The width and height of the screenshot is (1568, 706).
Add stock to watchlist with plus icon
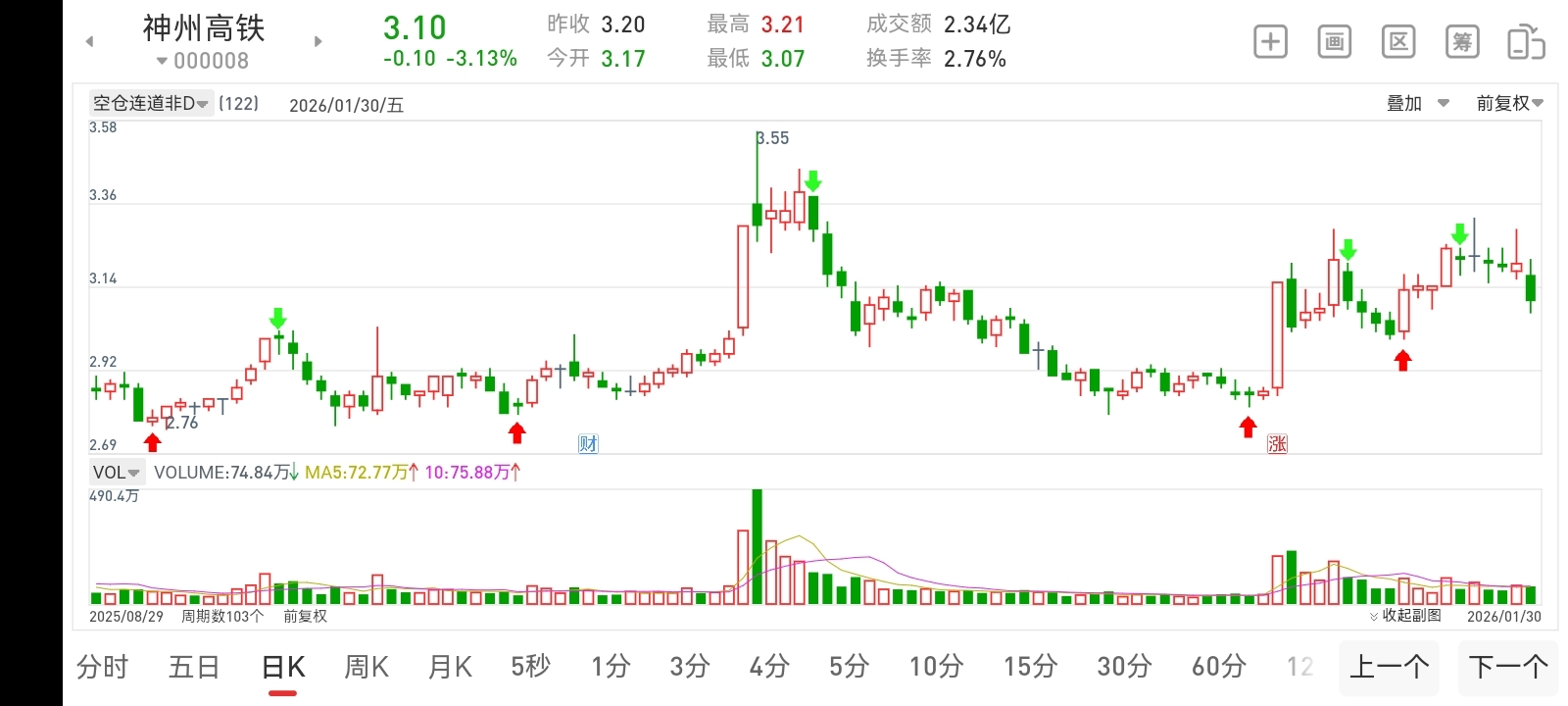(x=1270, y=41)
